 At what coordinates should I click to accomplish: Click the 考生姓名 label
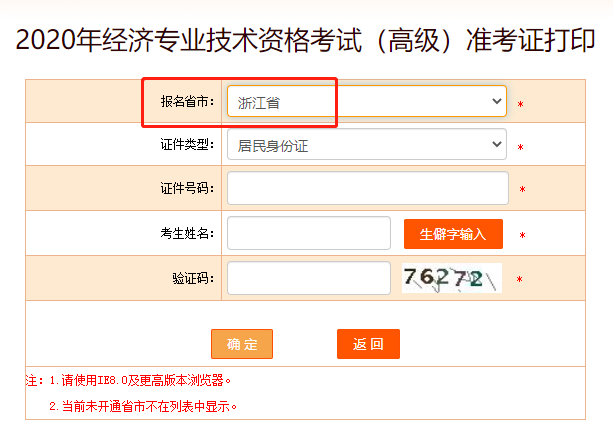[x=186, y=234]
